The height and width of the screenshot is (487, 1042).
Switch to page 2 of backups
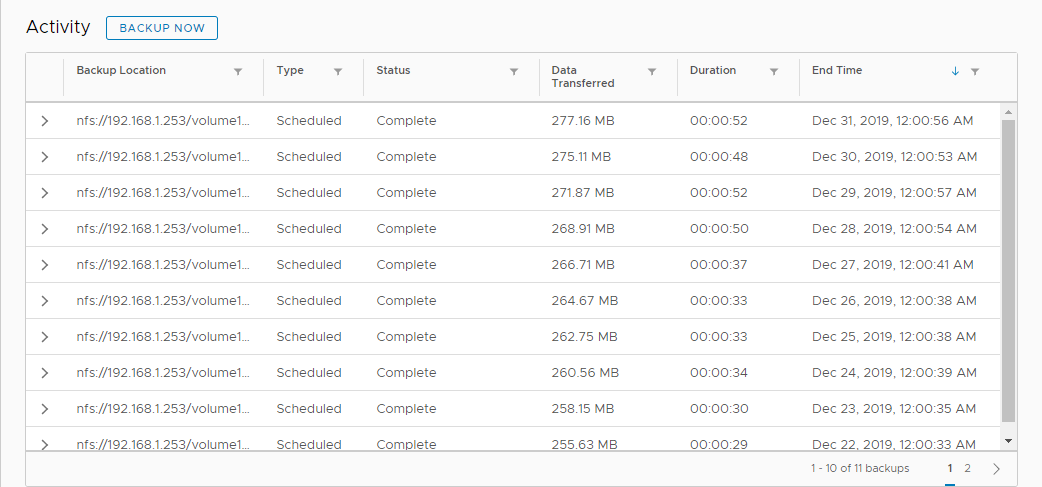click(967, 468)
